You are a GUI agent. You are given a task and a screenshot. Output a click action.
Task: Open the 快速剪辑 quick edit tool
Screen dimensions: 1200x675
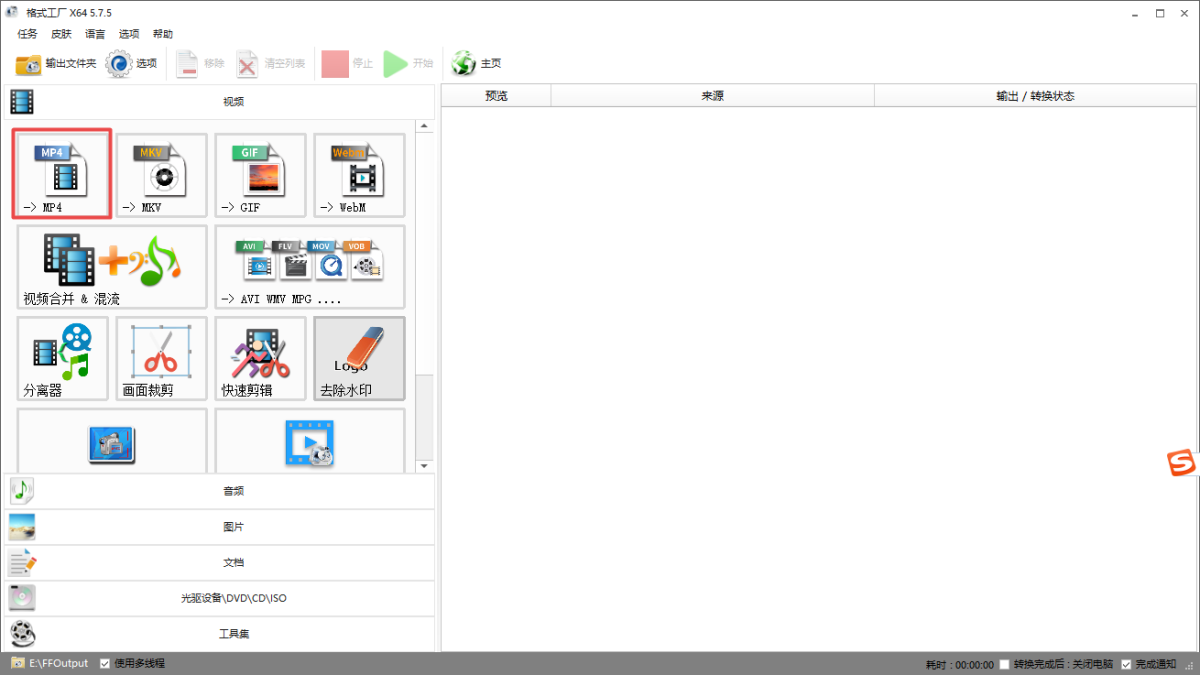coord(260,357)
